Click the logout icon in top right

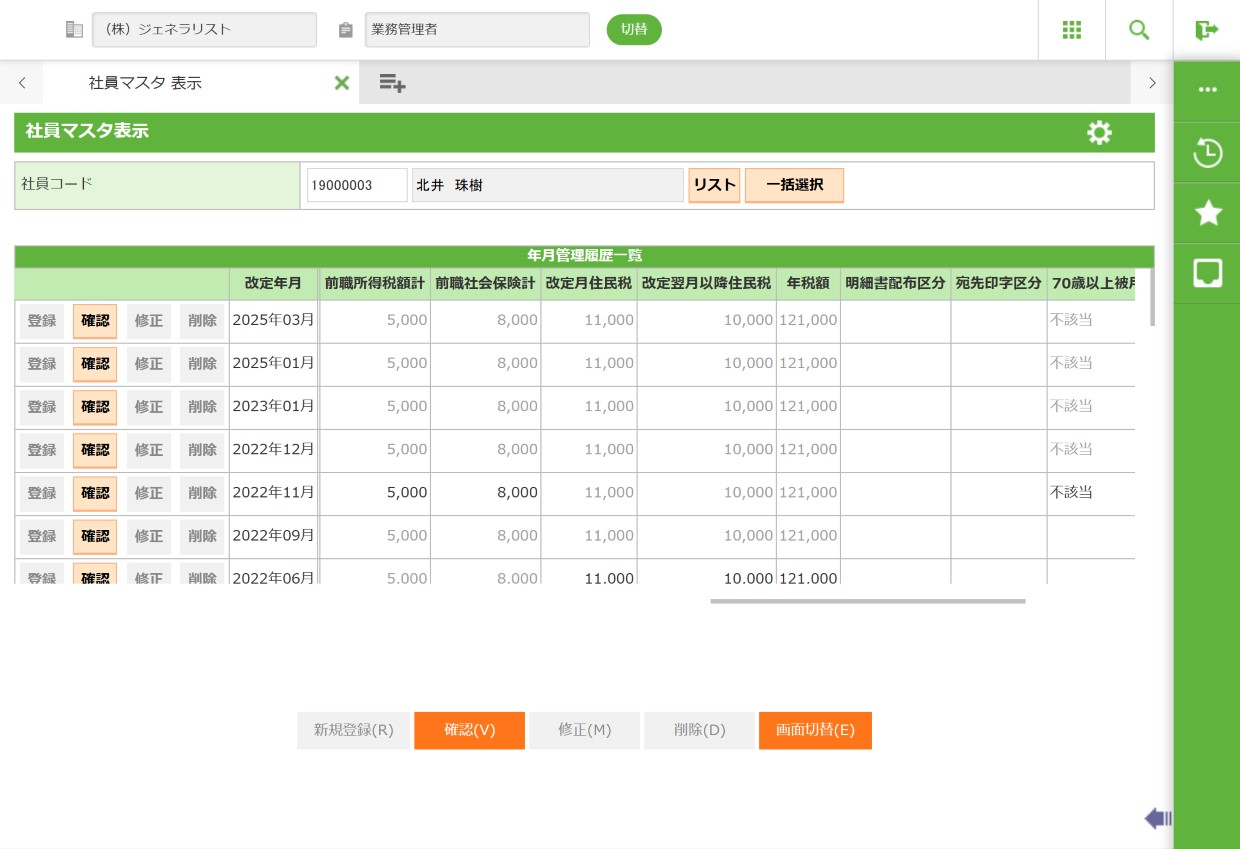click(x=1206, y=30)
